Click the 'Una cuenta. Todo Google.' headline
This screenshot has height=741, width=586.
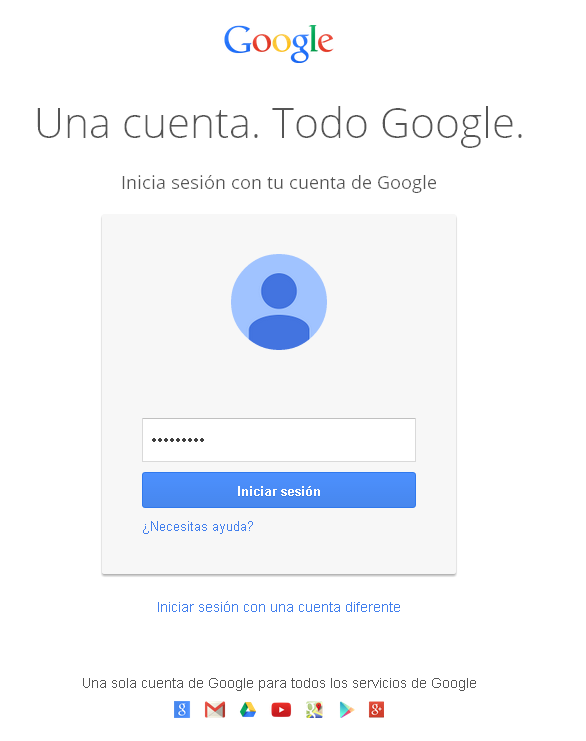tap(279, 124)
